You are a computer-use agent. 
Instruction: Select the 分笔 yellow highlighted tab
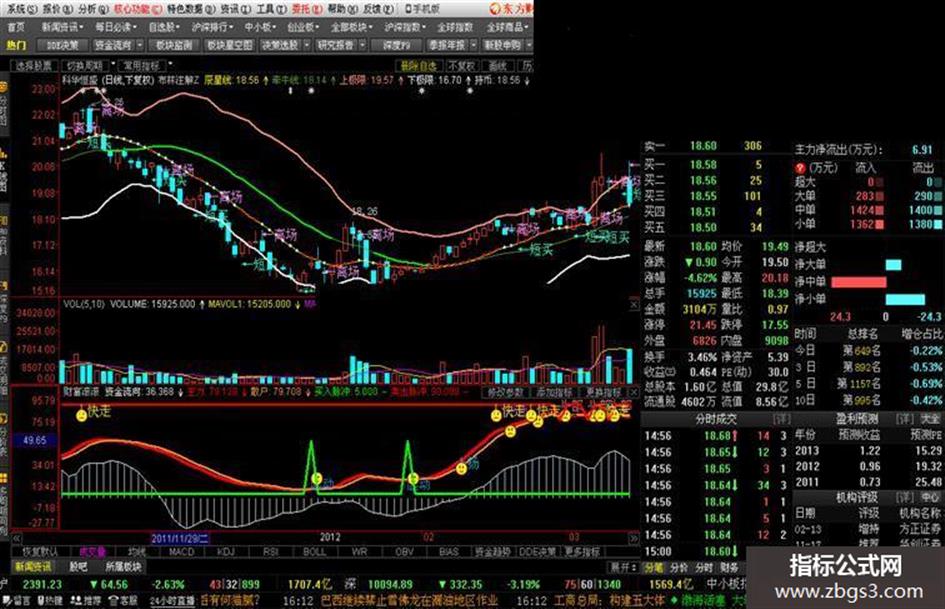click(653, 567)
